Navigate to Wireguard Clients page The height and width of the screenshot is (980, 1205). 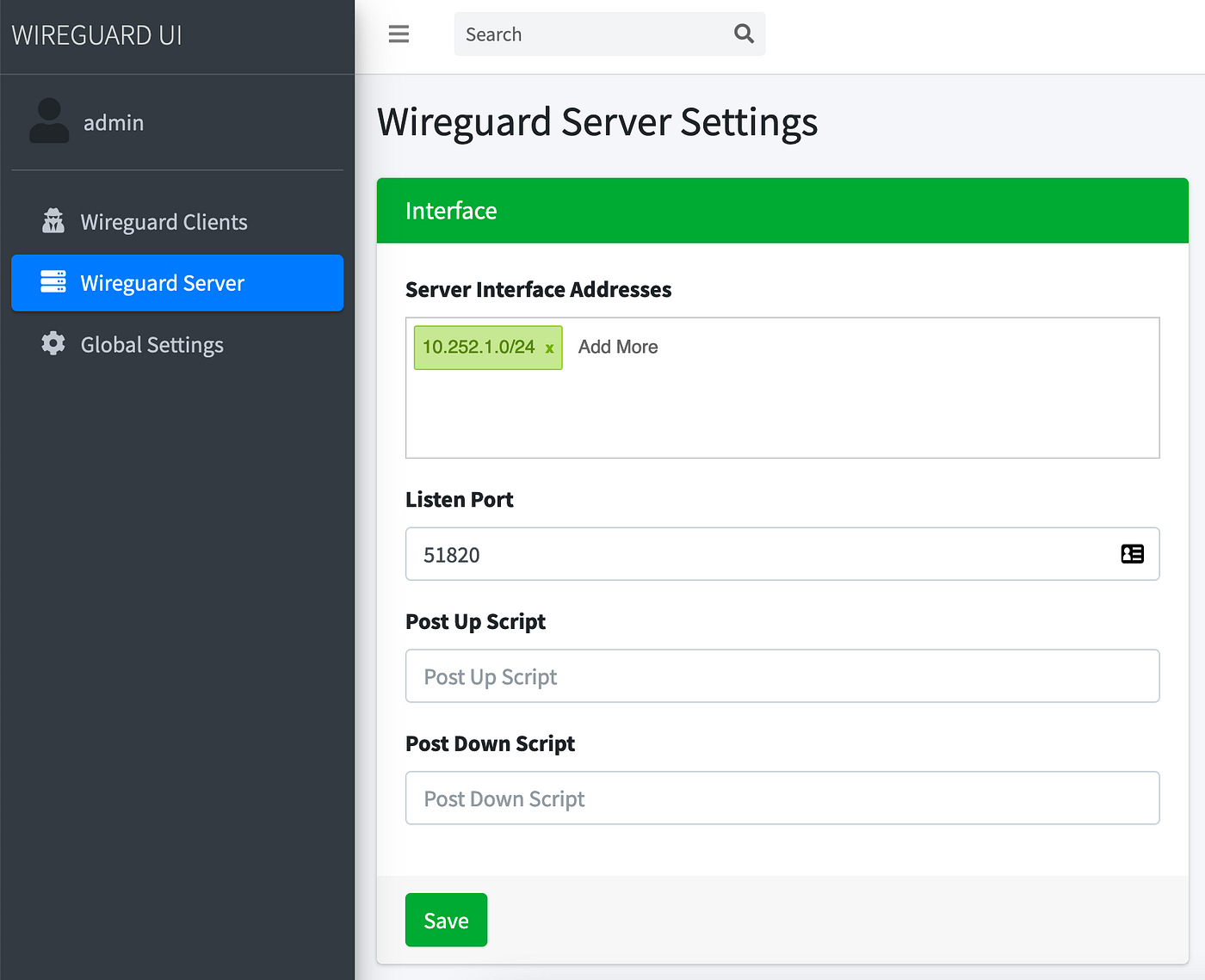pyautogui.click(x=164, y=221)
